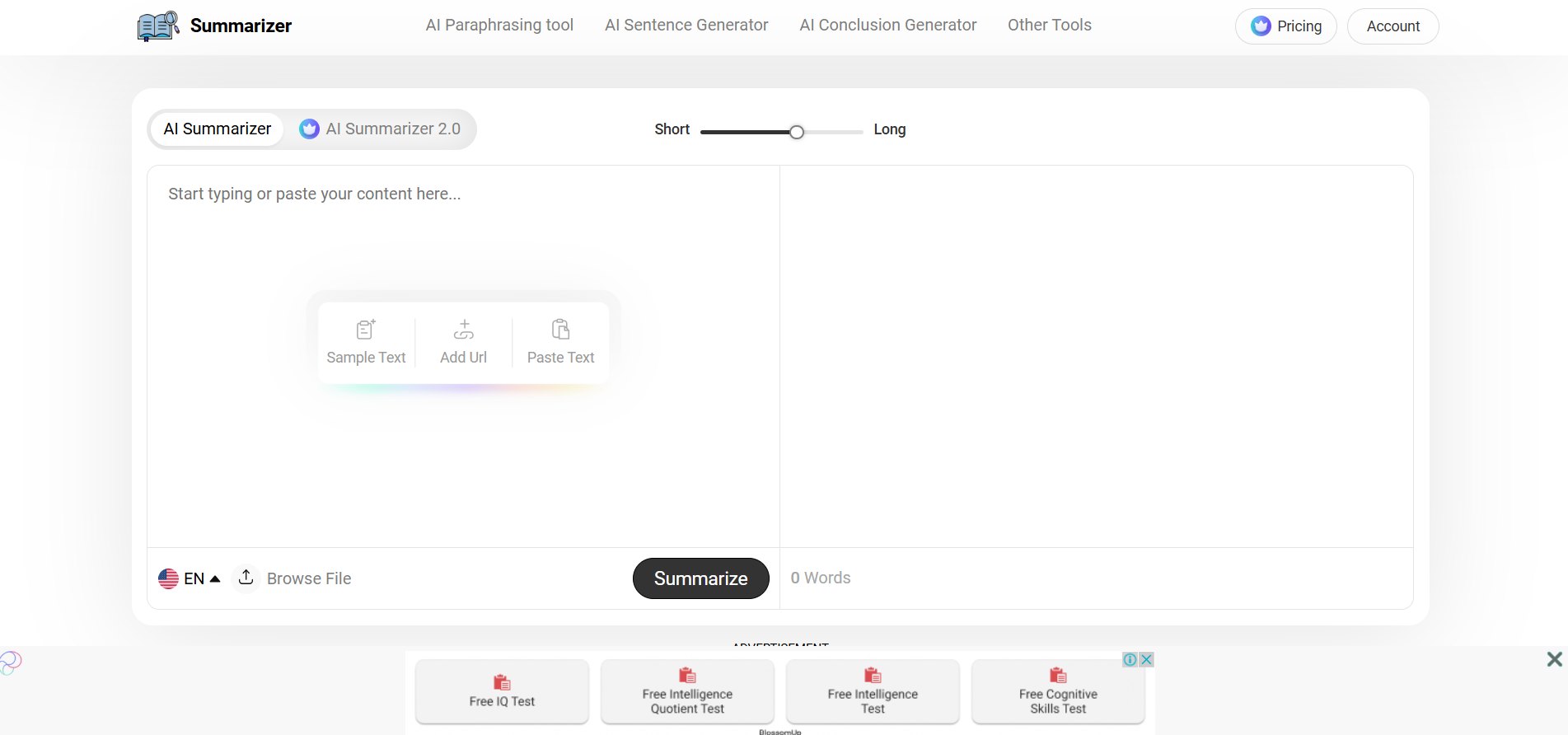Select the AI Summarizer tab

click(x=218, y=129)
